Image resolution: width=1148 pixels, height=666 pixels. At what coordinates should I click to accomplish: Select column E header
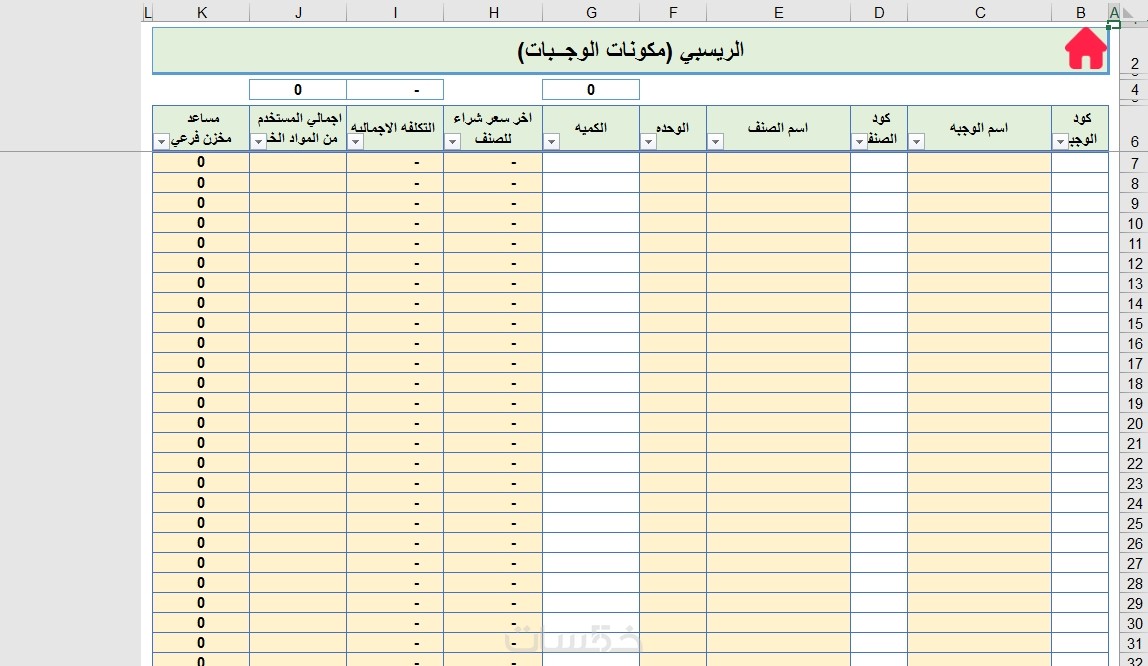(778, 12)
